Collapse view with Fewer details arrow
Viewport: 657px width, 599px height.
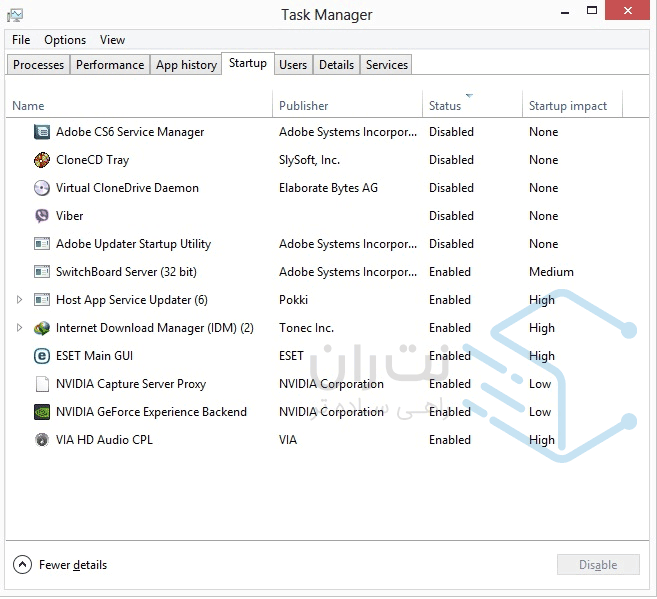click(22, 565)
